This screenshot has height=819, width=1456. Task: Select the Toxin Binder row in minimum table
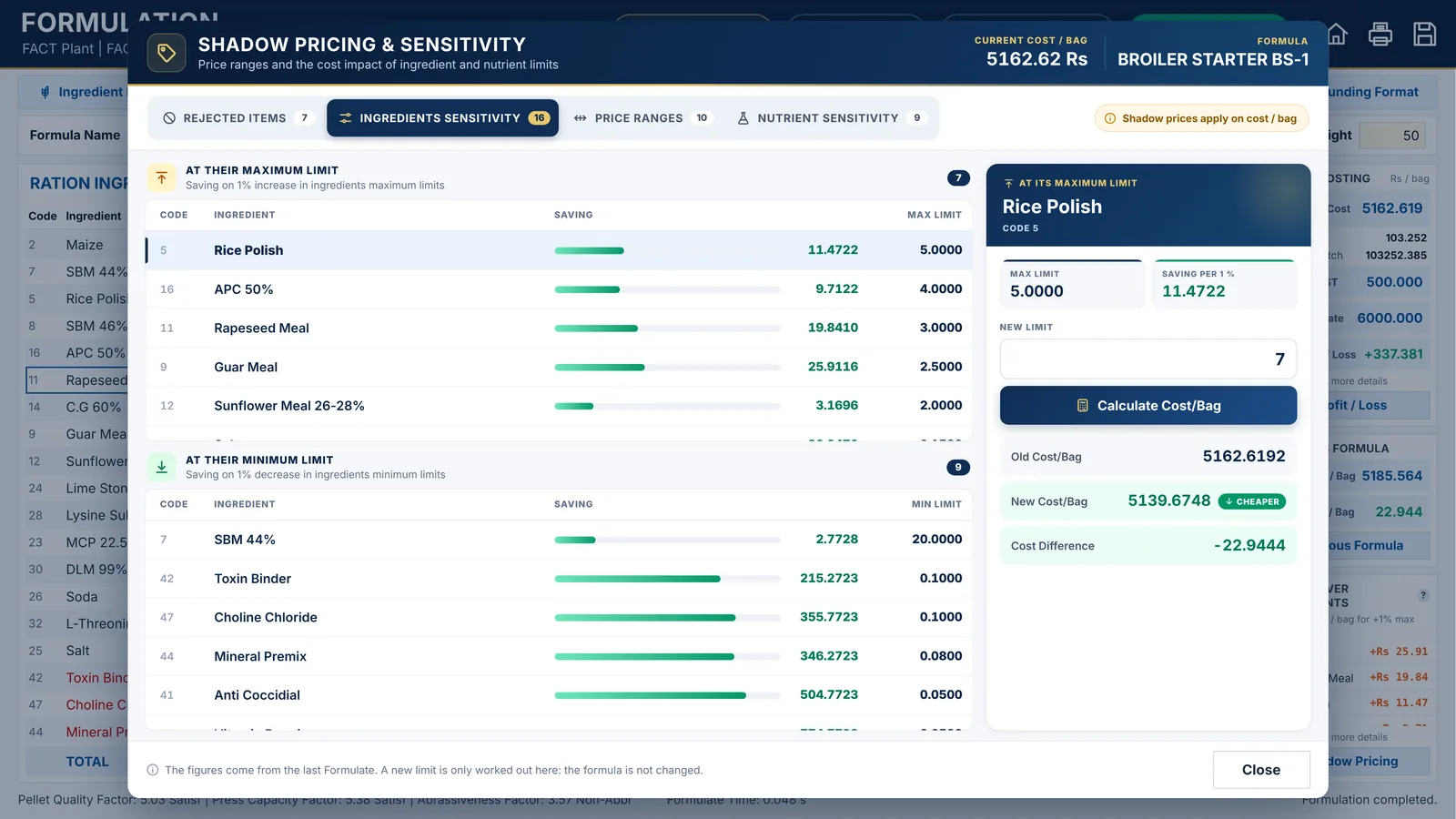pos(559,579)
